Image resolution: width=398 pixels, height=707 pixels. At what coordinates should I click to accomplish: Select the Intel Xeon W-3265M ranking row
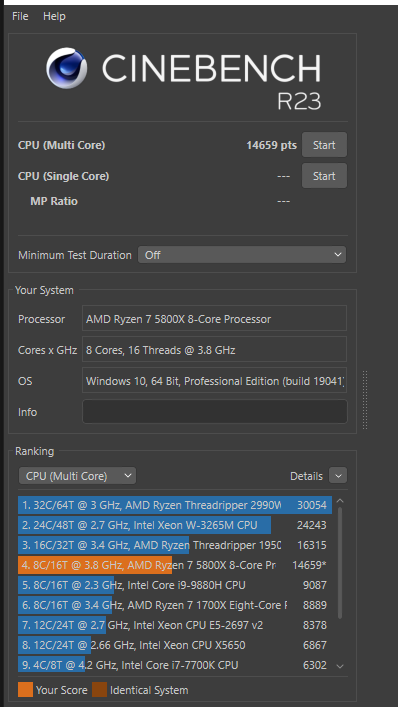pos(175,525)
